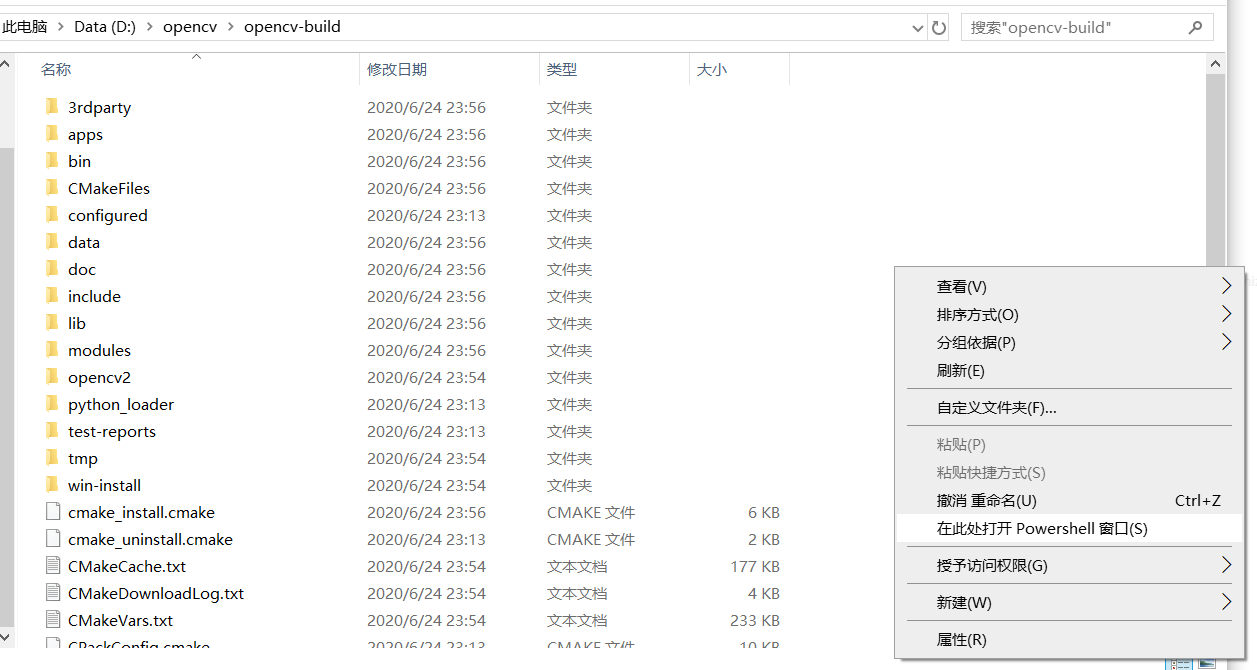This screenshot has height=670, width=1257.
Task: Click the search magnifier icon
Action: 1196,27
